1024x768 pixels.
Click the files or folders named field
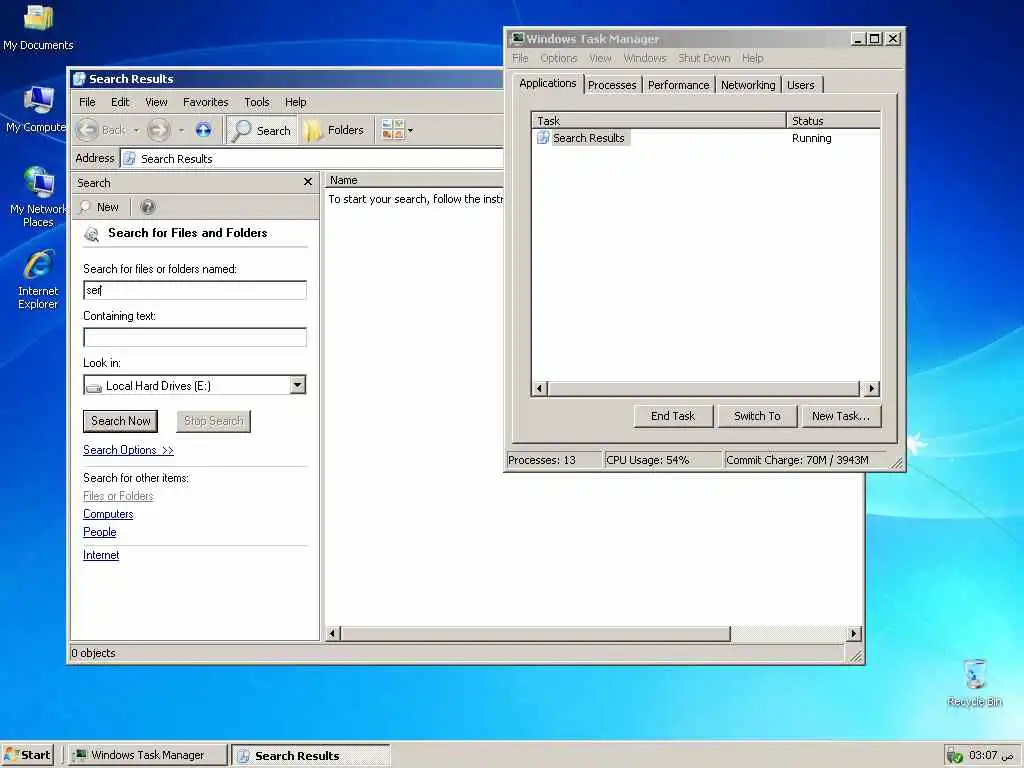pyautogui.click(x=195, y=290)
